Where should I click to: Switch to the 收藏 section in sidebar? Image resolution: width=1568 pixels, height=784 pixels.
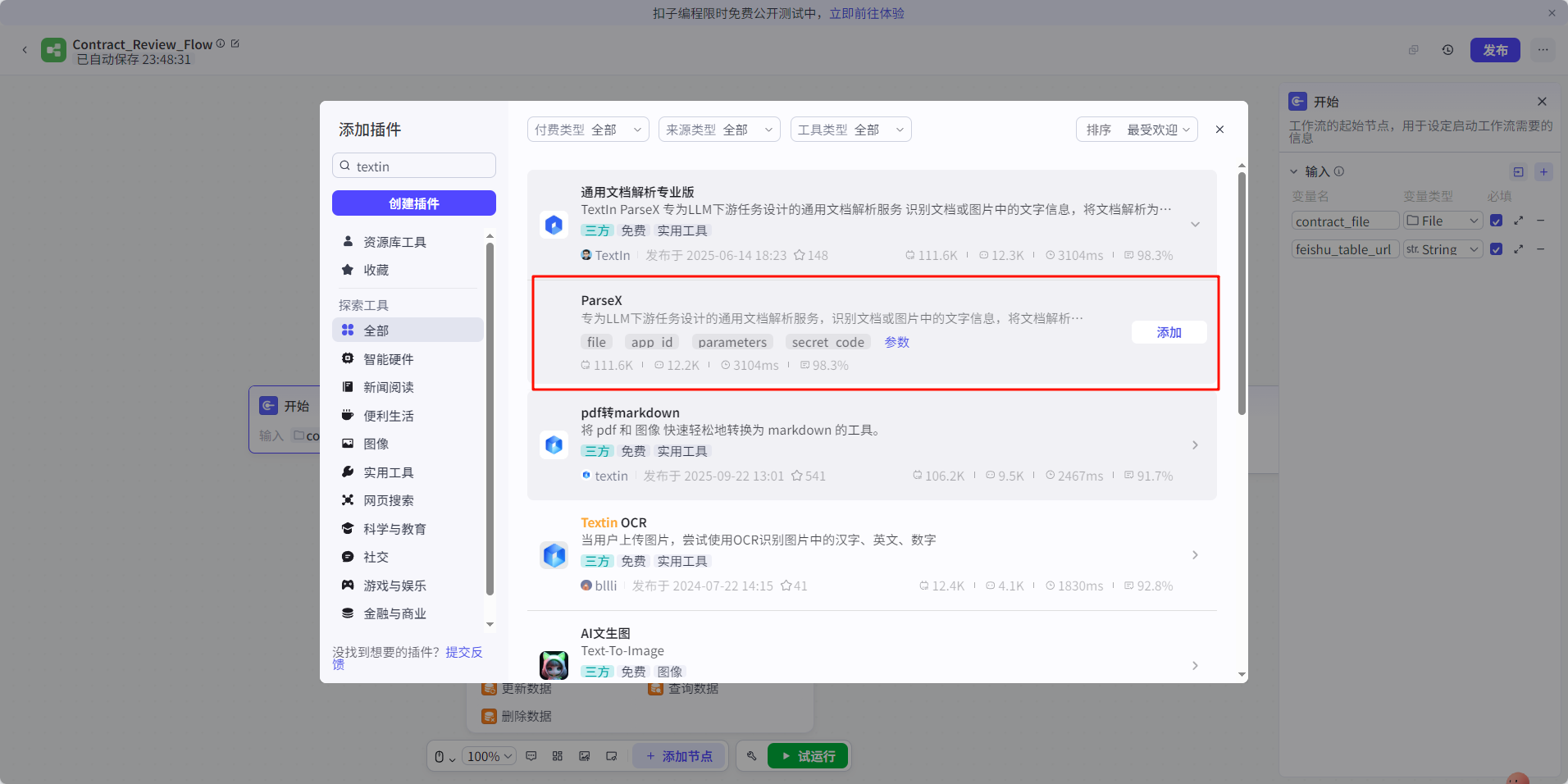(377, 269)
